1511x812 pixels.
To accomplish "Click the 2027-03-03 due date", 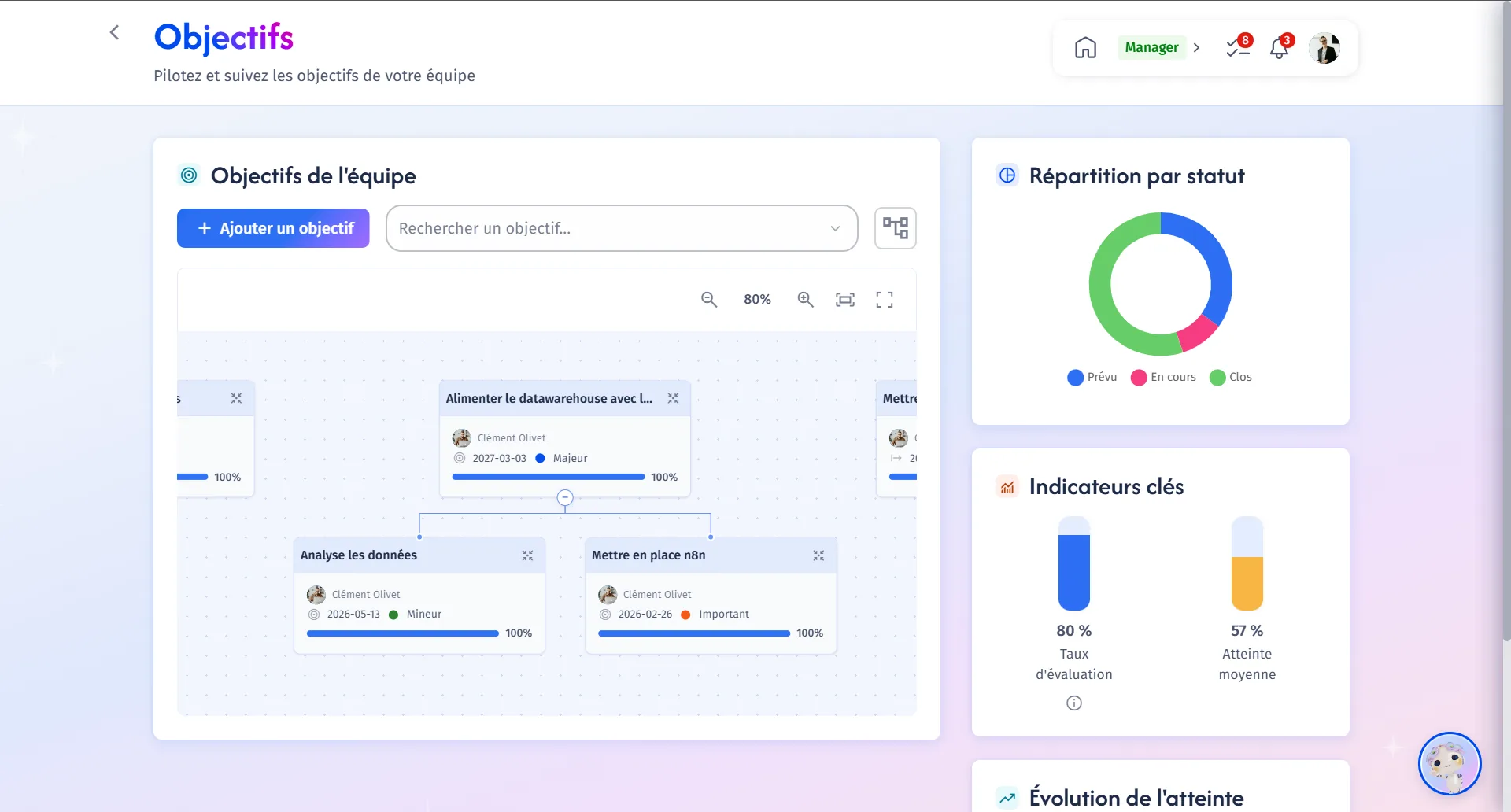I will click(499, 458).
